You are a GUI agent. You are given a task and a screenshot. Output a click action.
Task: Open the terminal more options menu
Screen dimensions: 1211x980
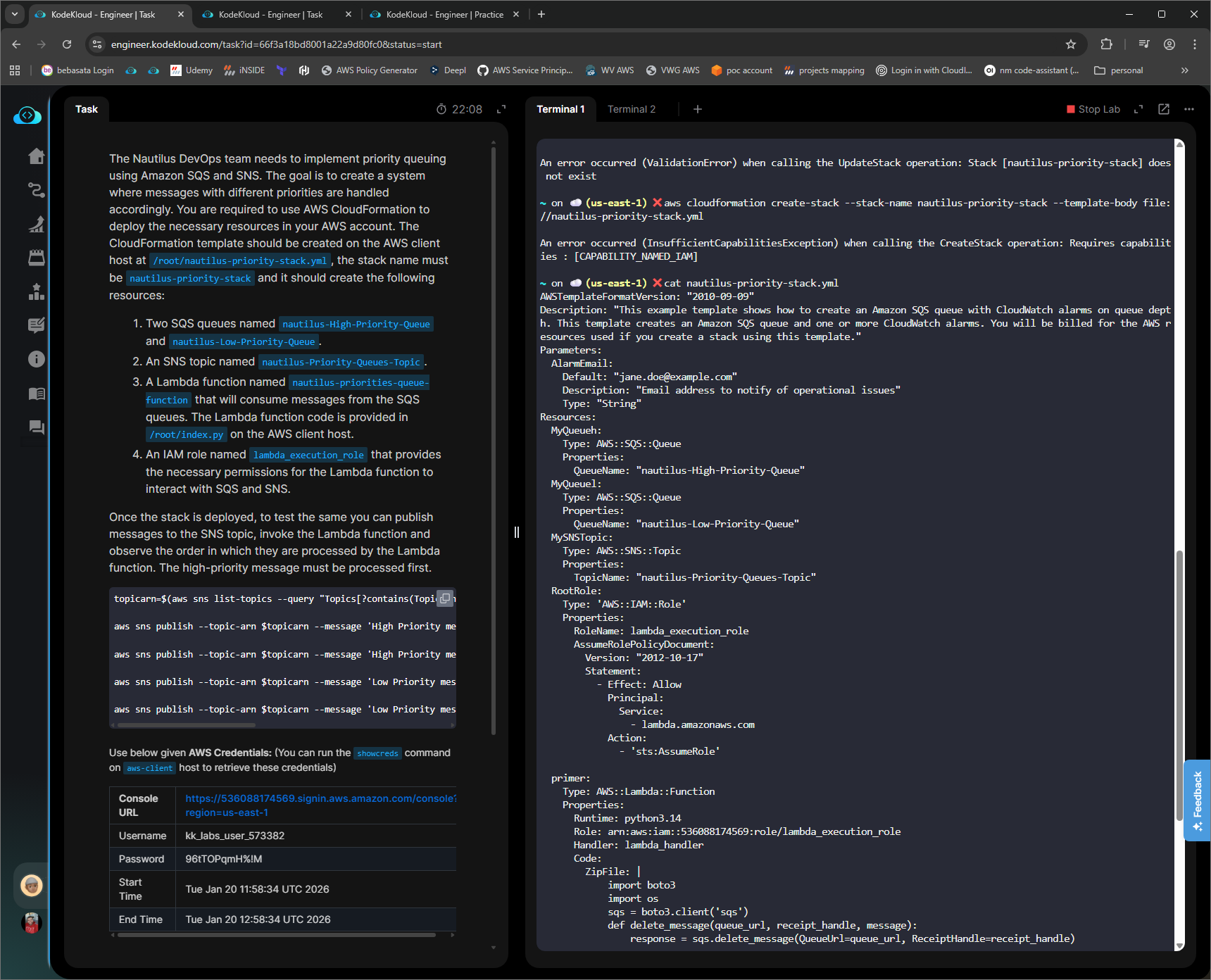point(1189,109)
